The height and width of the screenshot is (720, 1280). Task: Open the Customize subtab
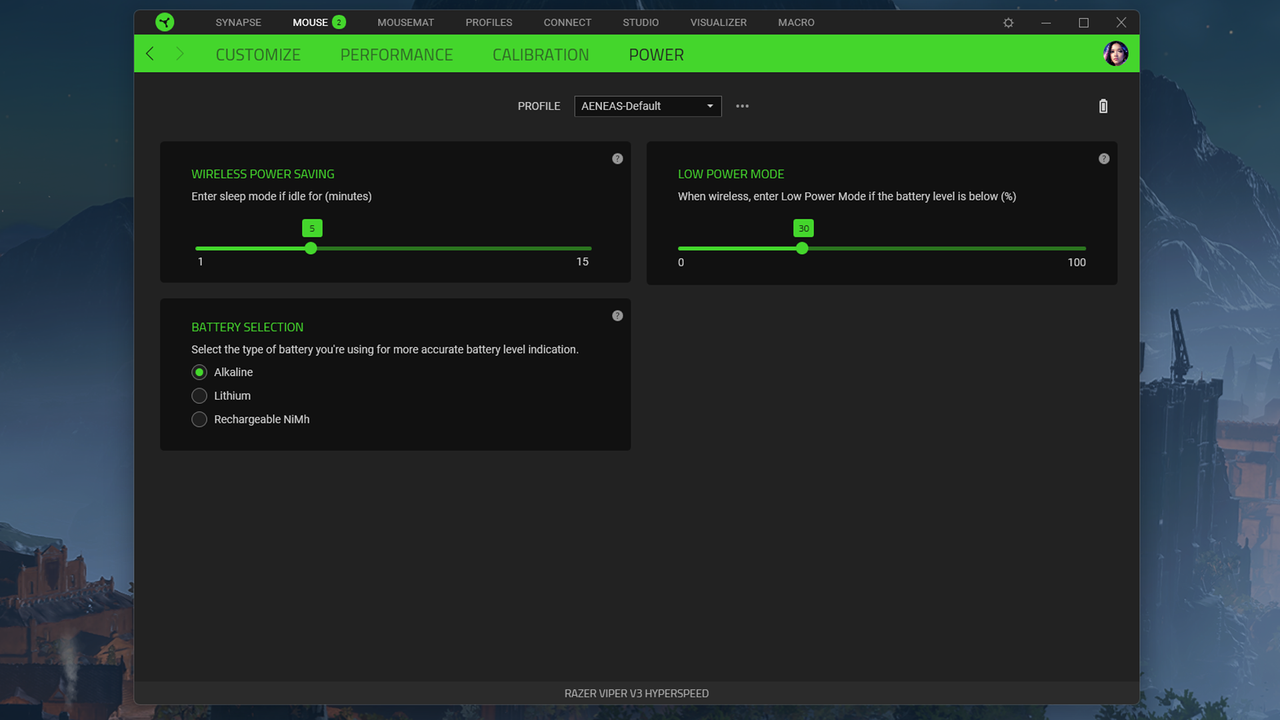(x=258, y=55)
